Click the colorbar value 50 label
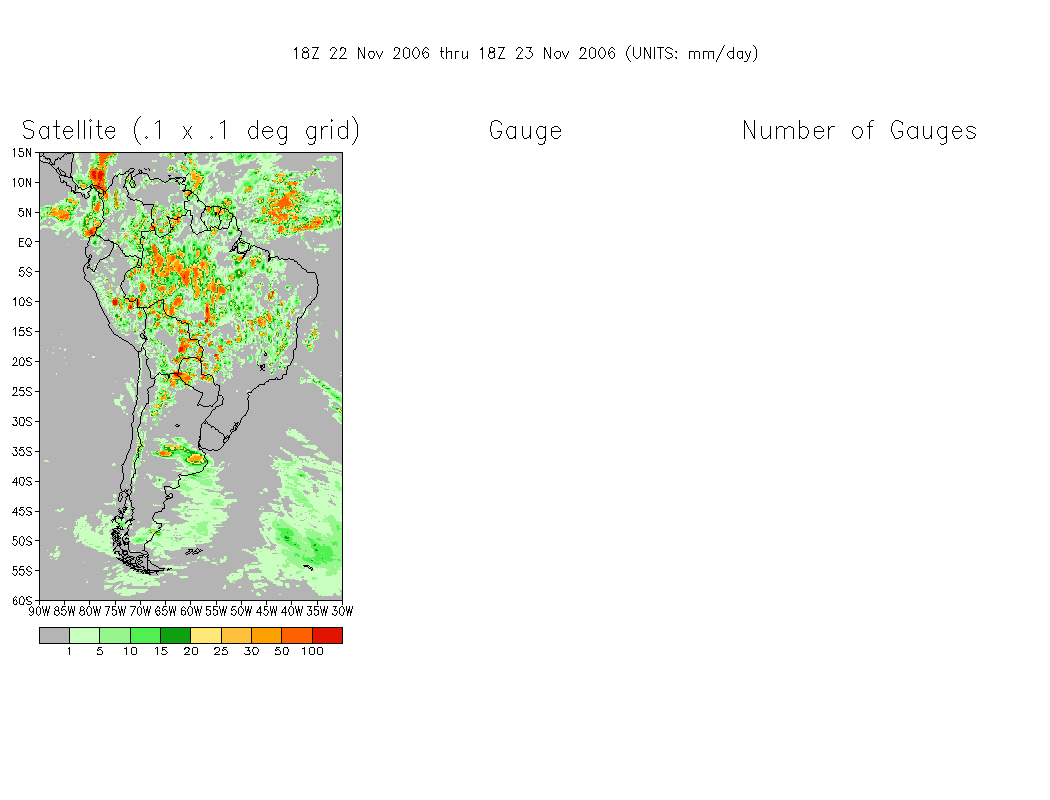The height and width of the screenshot is (800, 1050). click(x=281, y=651)
